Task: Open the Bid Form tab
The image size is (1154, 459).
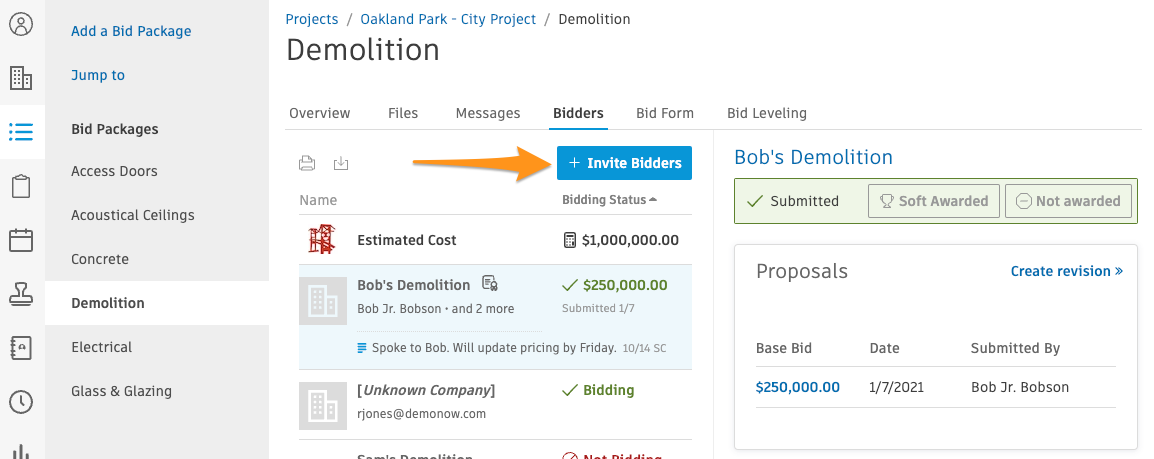Action: (x=665, y=113)
